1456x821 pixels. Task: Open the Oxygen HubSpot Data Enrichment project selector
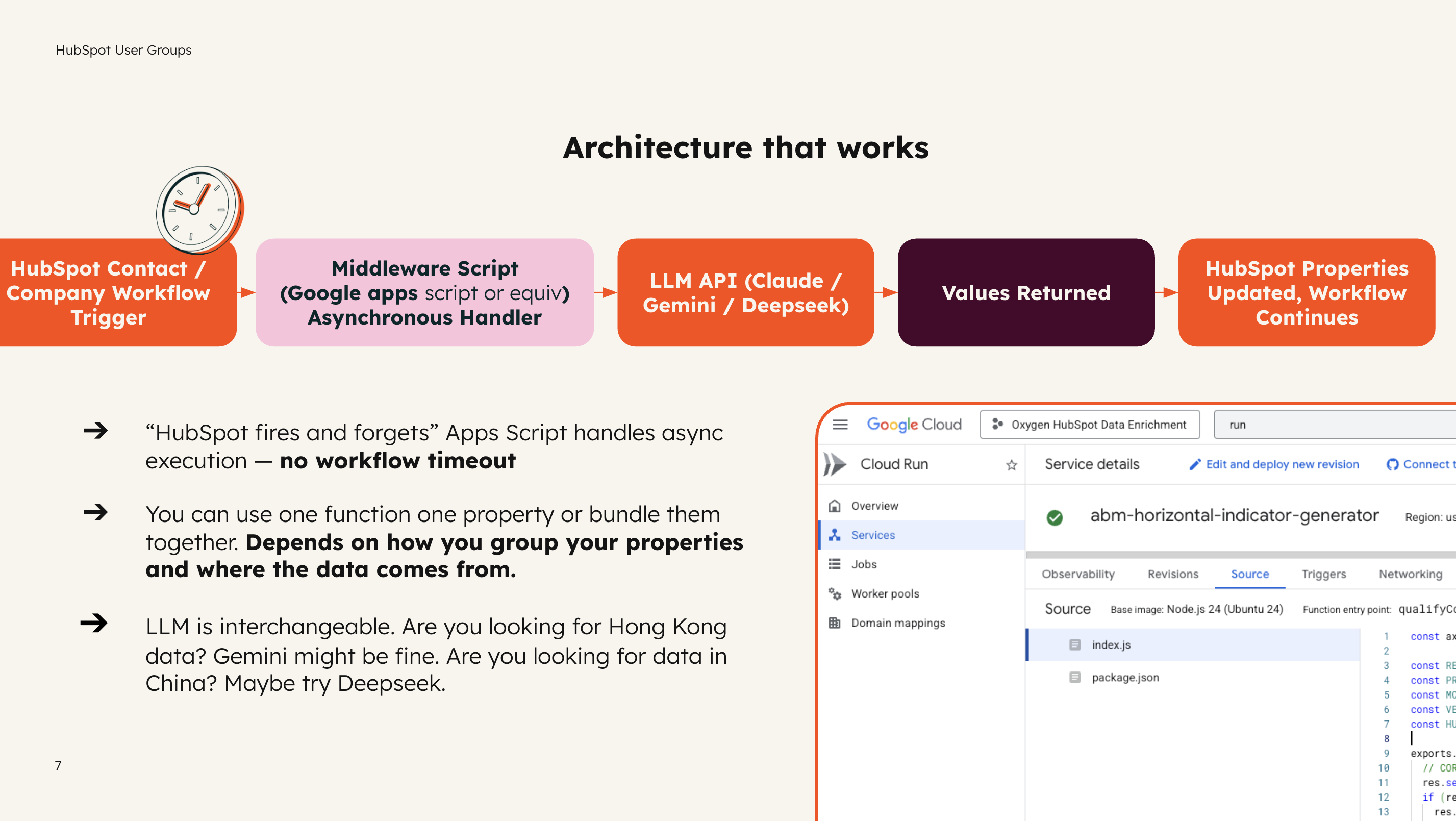click(x=1090, y=424)
